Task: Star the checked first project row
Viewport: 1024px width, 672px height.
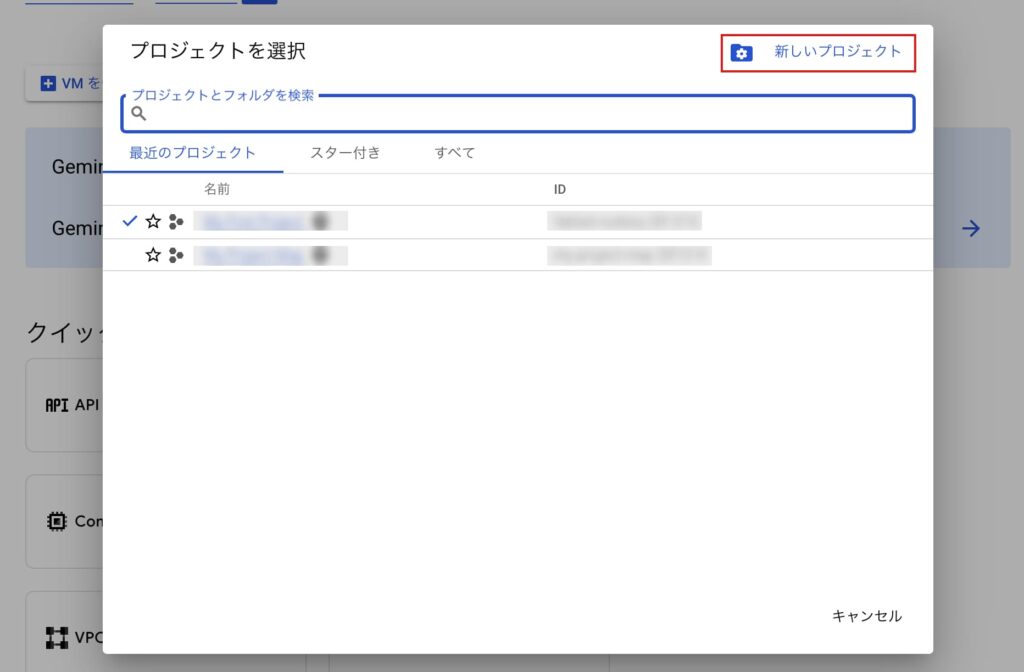Action: [153, 221]
